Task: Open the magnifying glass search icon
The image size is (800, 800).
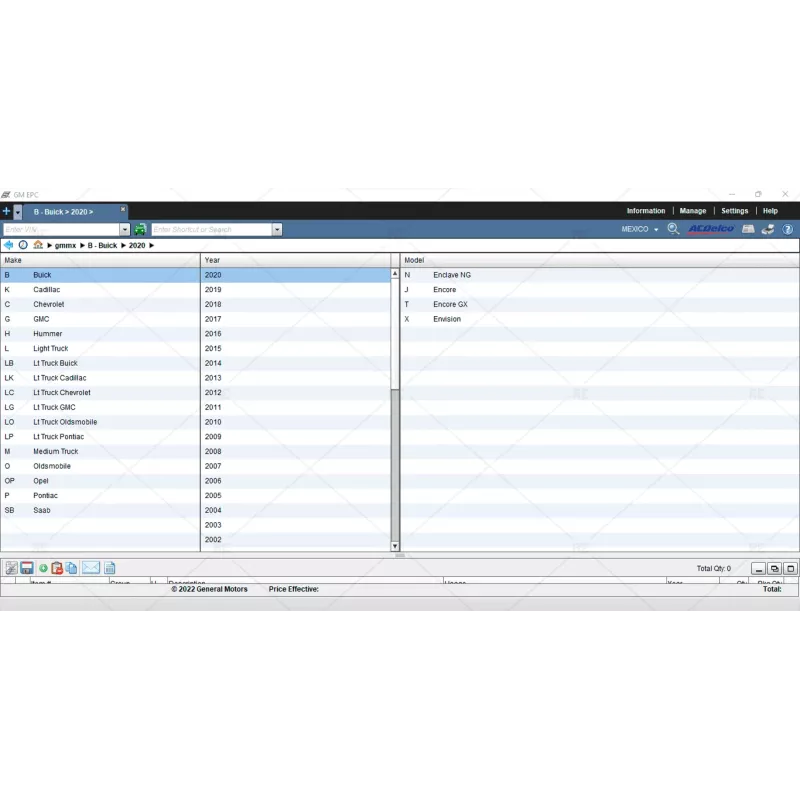Action: click(673, 229)
